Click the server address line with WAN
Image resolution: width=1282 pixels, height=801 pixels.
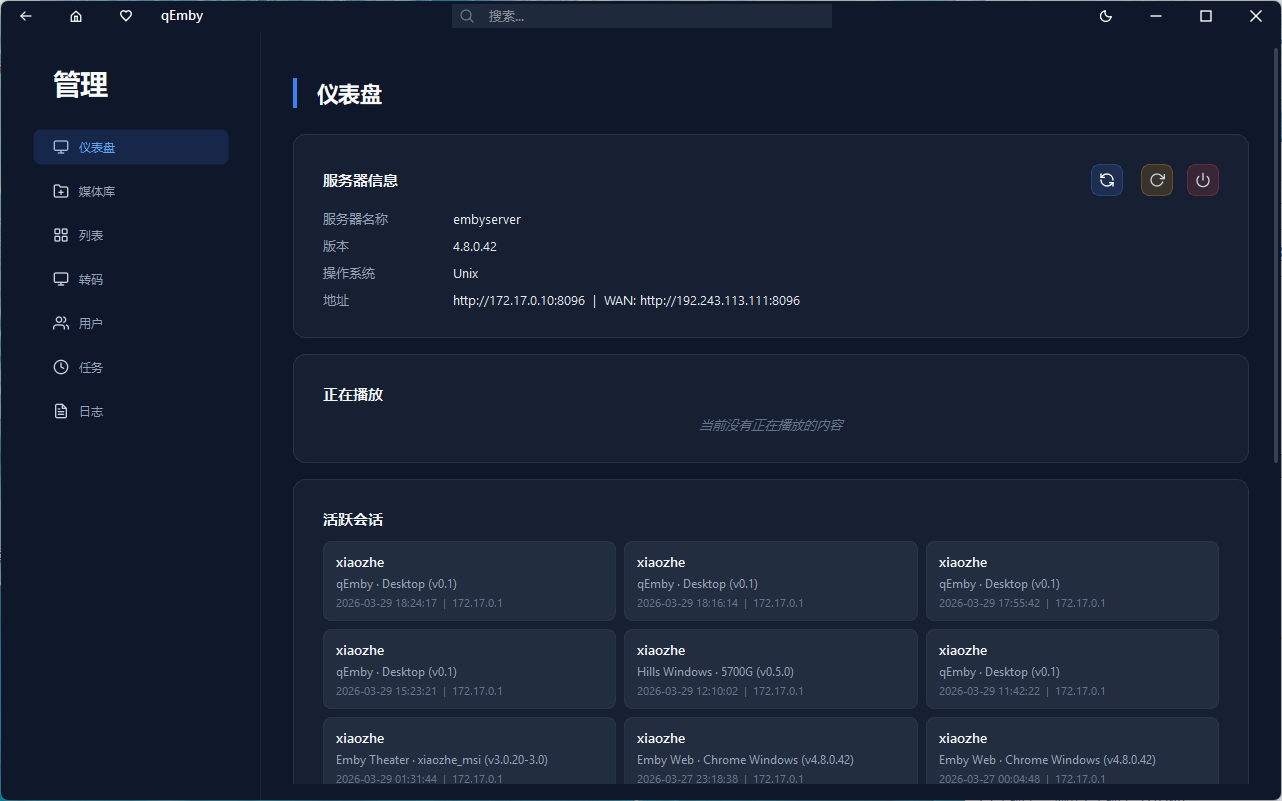tap(626, 300)
